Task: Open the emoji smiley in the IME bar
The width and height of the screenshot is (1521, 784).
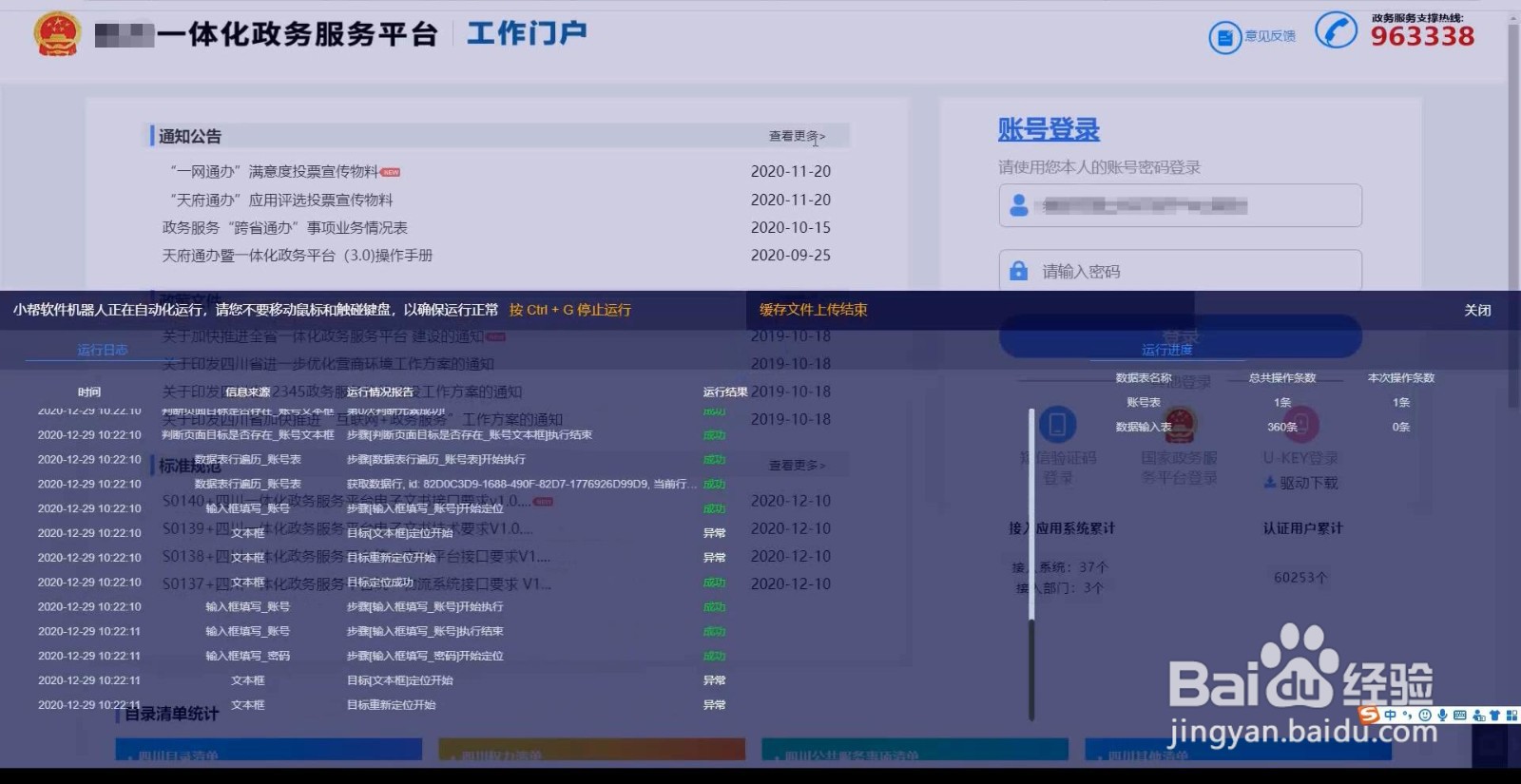Action: (1425, 716)
